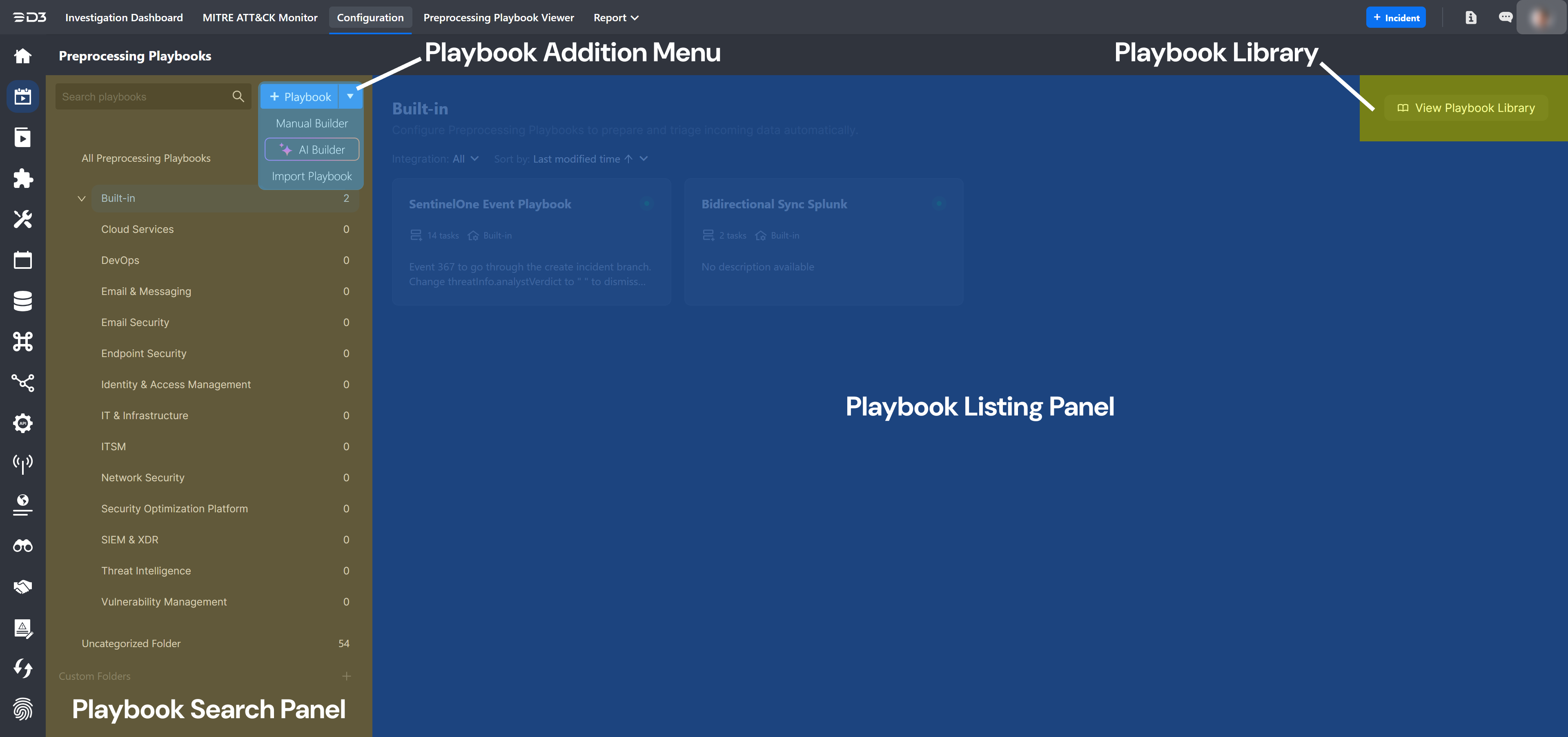Image resolution: width=1568 pixels, height=737 pixels.
Task: Click the Search playbooks input field
Action: (x=143, y=97)
